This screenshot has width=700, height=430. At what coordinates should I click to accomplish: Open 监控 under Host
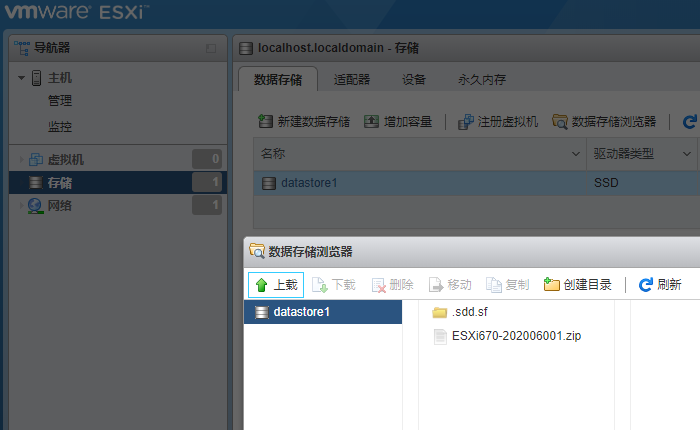tap(60, 127)
